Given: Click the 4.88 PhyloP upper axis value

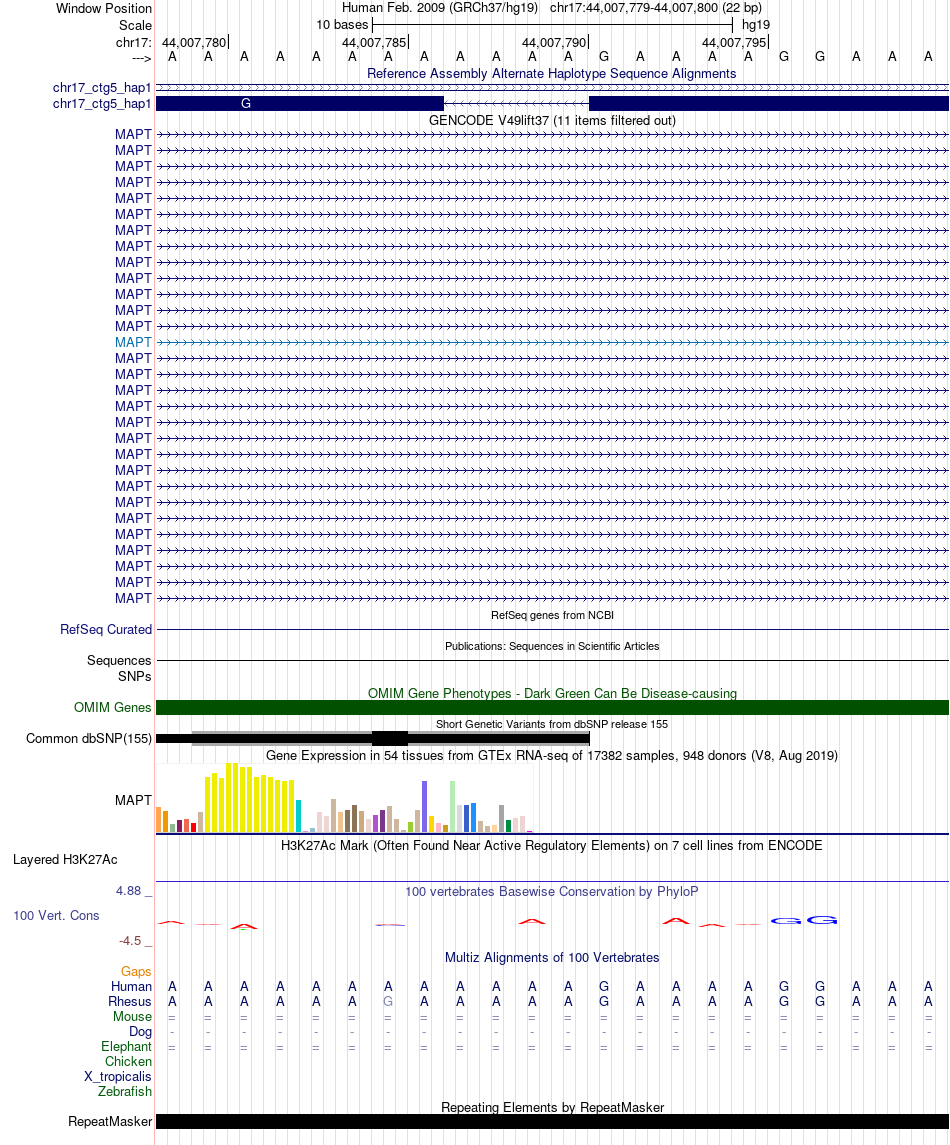Looking at the screenshot, I should point(129,891).
